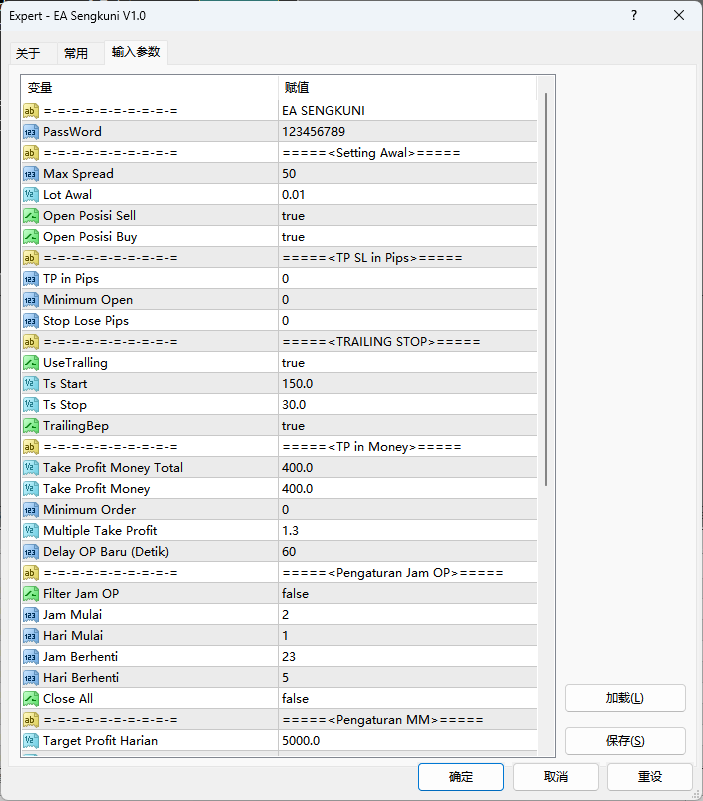The image size is (703, 801).
Task: Click the icon beside Target Profit Harian
Action: (x=31, y=741)
